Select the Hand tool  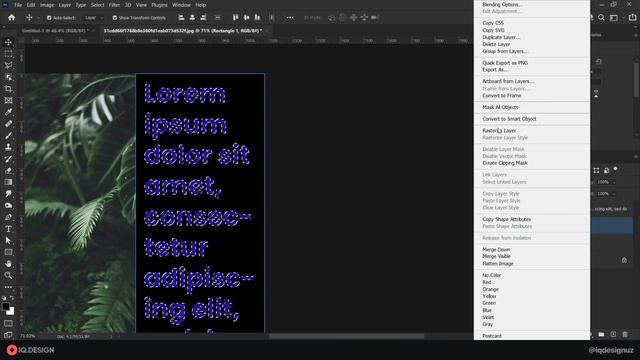coord(8,264)
